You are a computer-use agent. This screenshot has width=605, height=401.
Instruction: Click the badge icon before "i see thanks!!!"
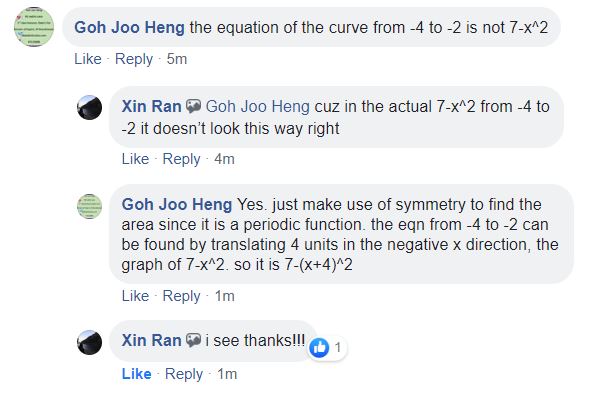click(194, 341)
